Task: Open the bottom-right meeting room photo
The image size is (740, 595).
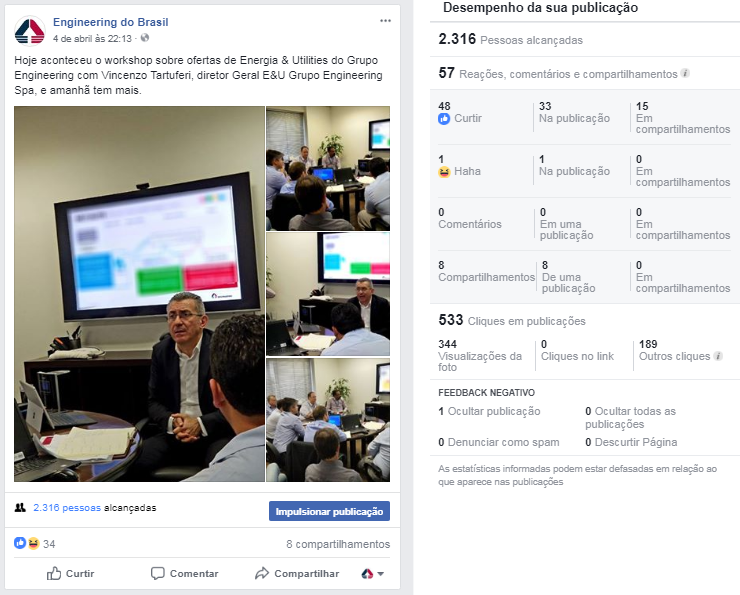Action: (x=328, y=420)
